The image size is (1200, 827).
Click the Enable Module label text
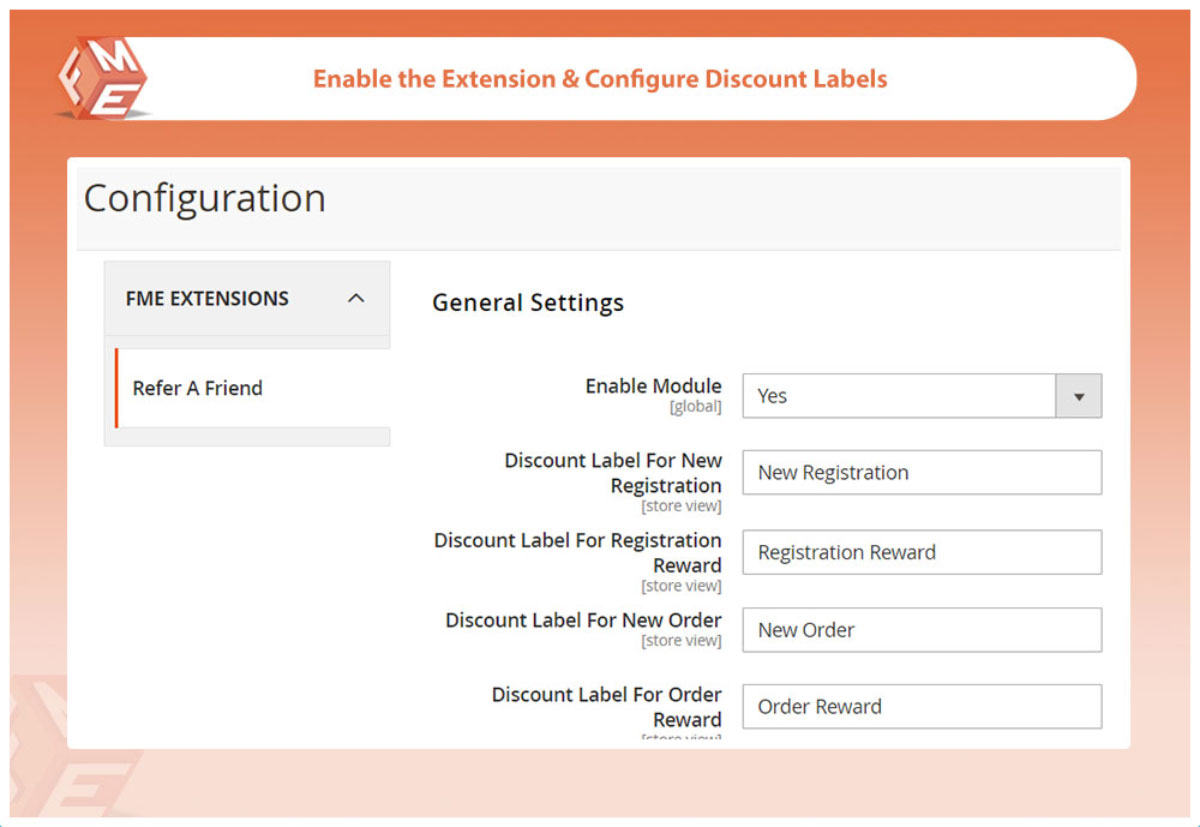point(653,386)
